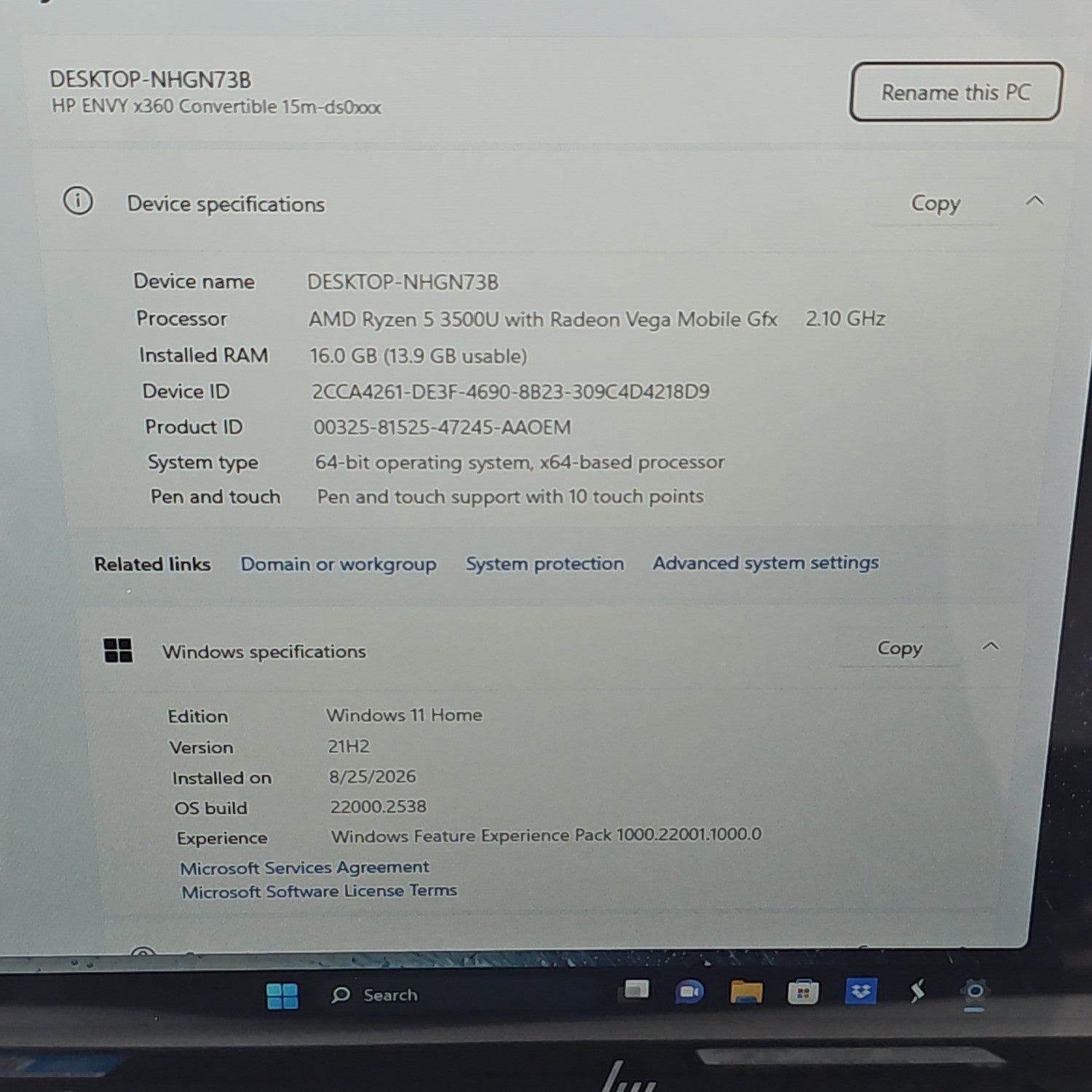Open the Microsoft Services Agreement link
Screen dimensions: 1092x1092
click(304, 867)
